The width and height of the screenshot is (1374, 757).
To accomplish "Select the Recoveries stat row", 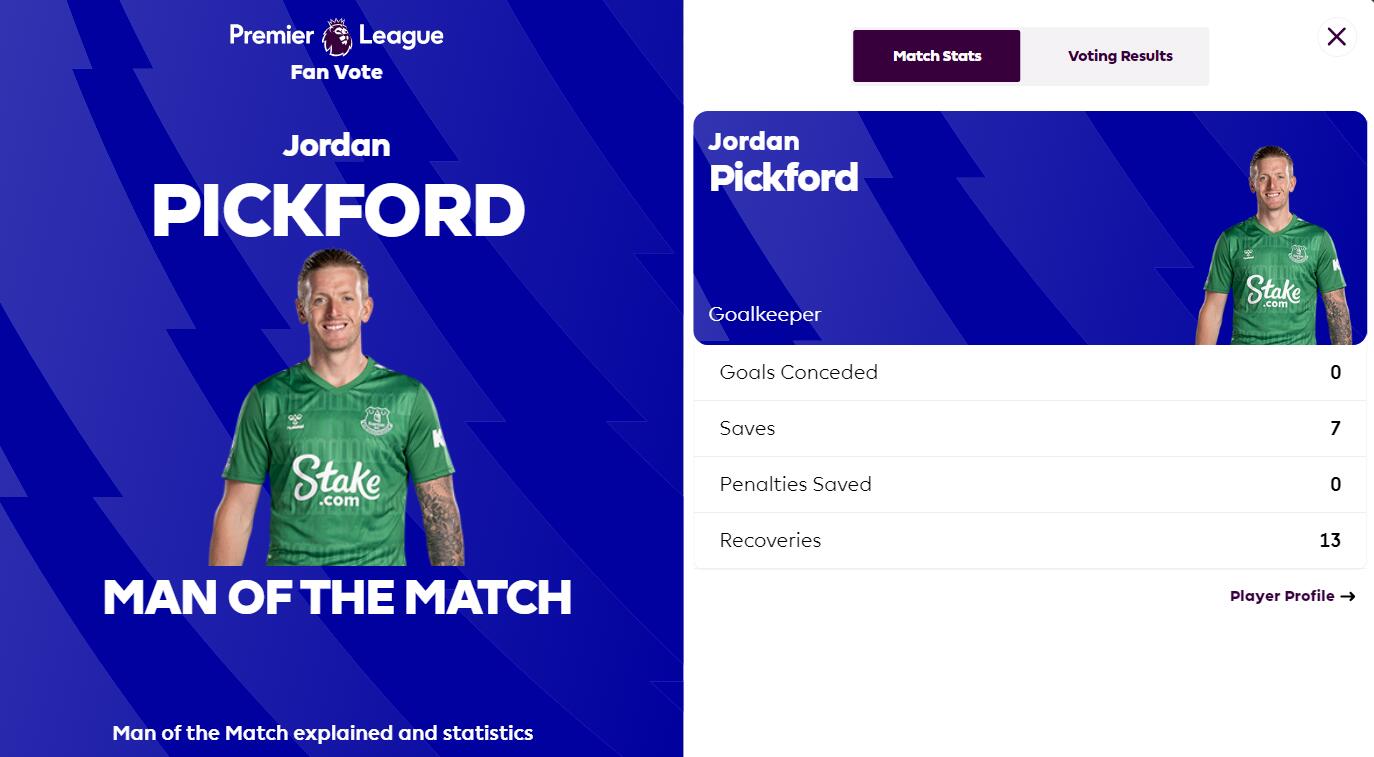I will pyautogui.click(x=1030, y=541).
